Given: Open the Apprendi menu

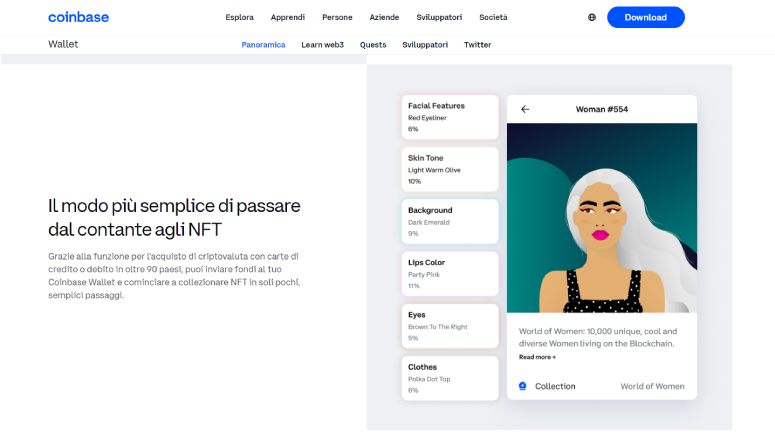Looking at the screenshot, I should [x=288, y=17].
